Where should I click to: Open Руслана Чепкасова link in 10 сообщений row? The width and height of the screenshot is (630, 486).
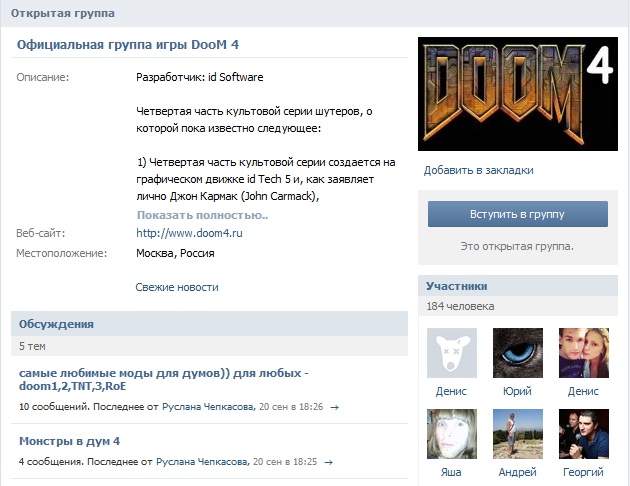coord(208,407)
